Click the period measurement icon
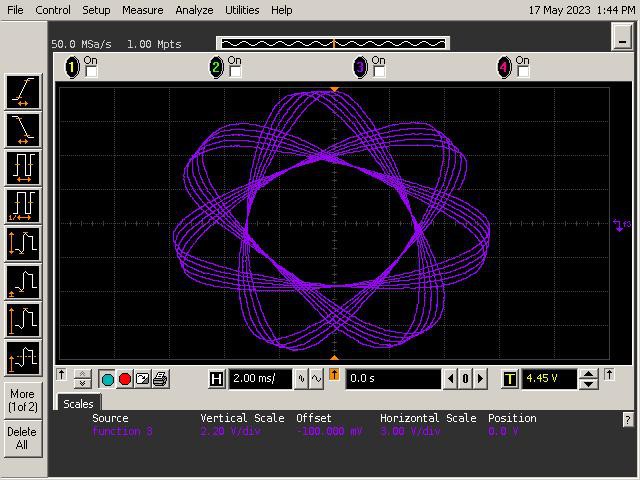Screen dimensions: 640x480 coord(23,167)
